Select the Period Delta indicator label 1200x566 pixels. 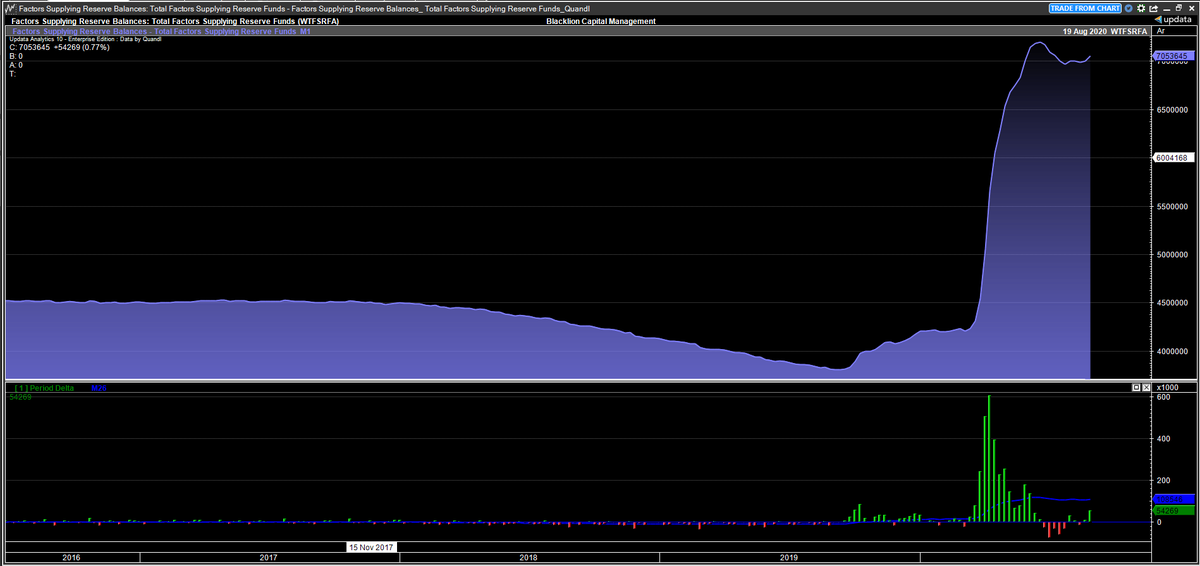[43, 388]
